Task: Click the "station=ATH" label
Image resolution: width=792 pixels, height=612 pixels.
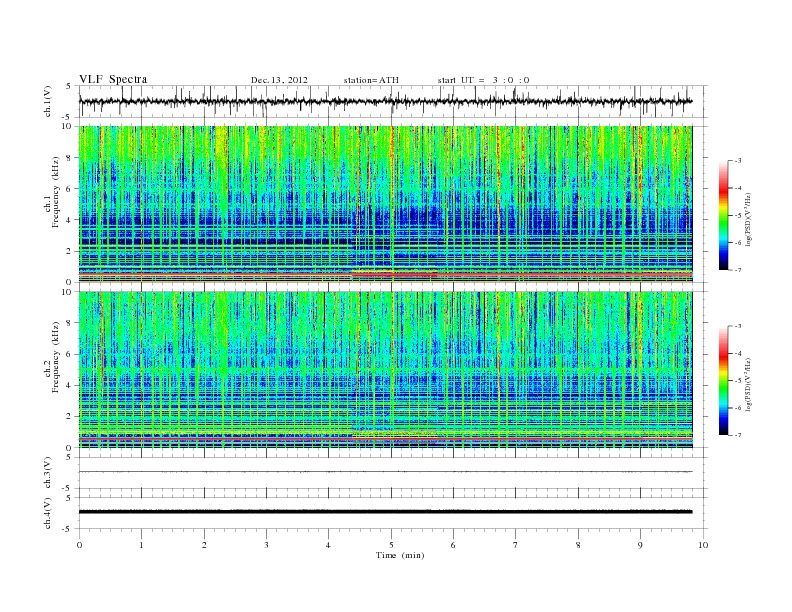Action: coord(371,80)
